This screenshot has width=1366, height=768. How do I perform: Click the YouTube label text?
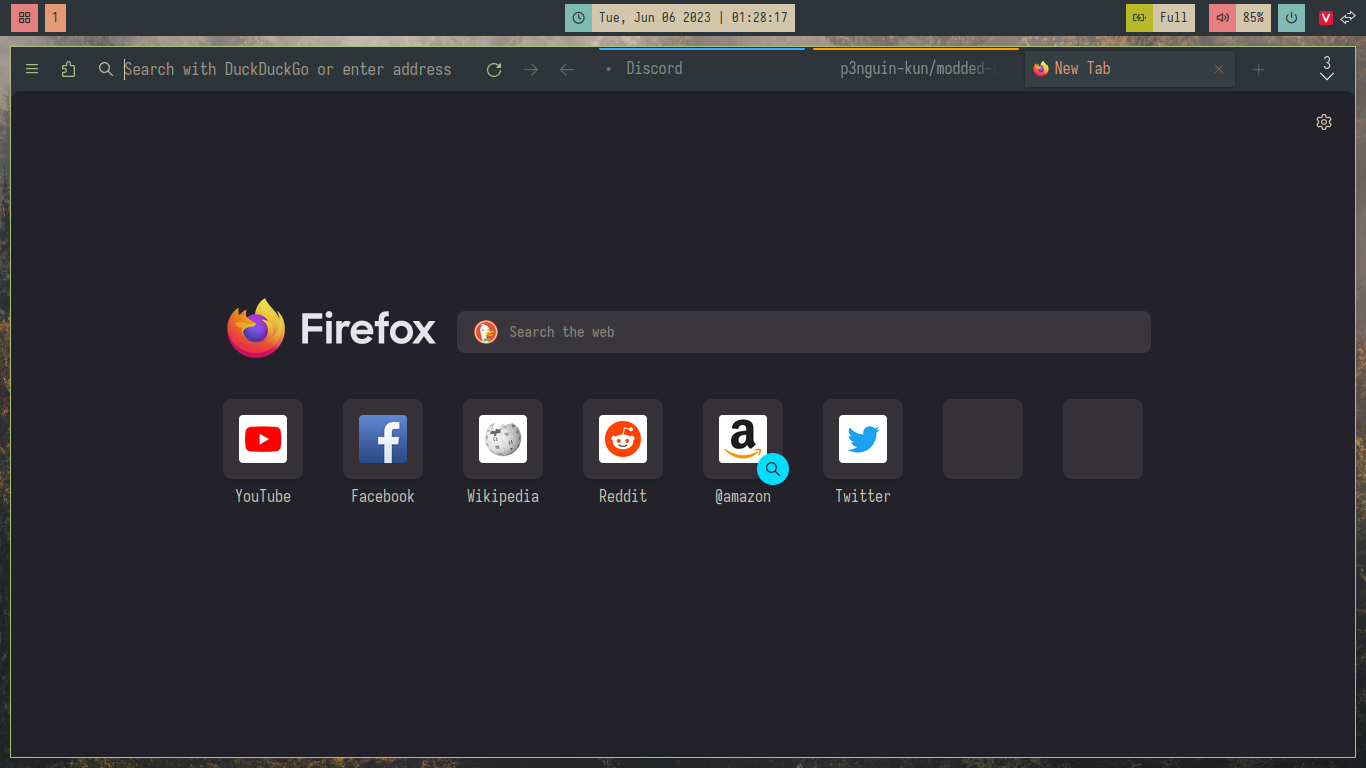point(263,496)
